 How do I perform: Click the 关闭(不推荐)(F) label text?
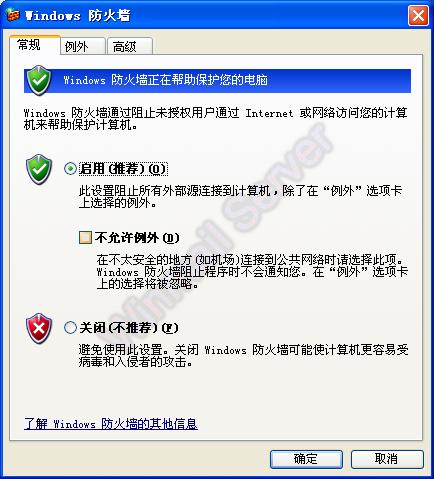129,328
